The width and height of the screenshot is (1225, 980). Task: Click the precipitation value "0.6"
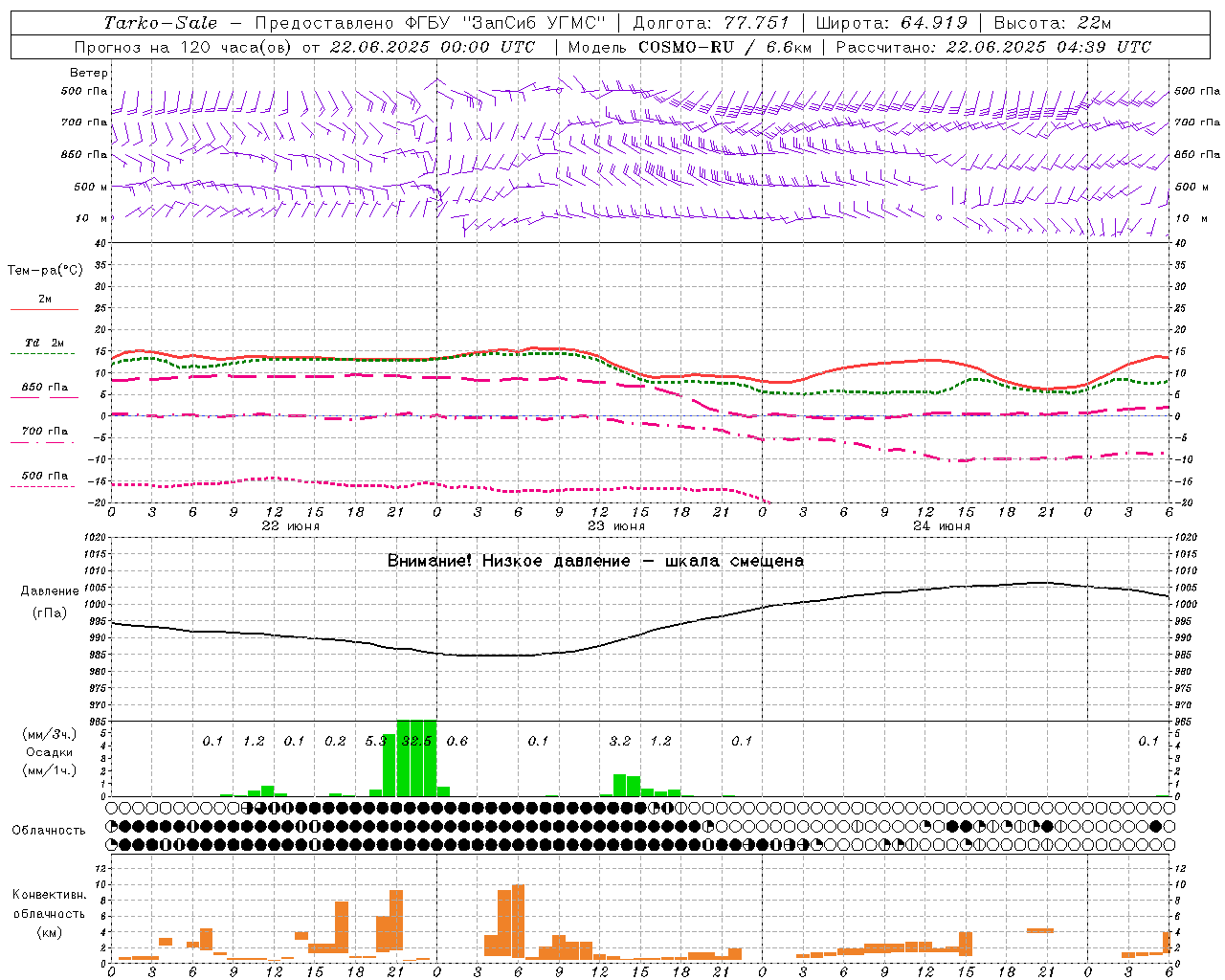point(457,742)
